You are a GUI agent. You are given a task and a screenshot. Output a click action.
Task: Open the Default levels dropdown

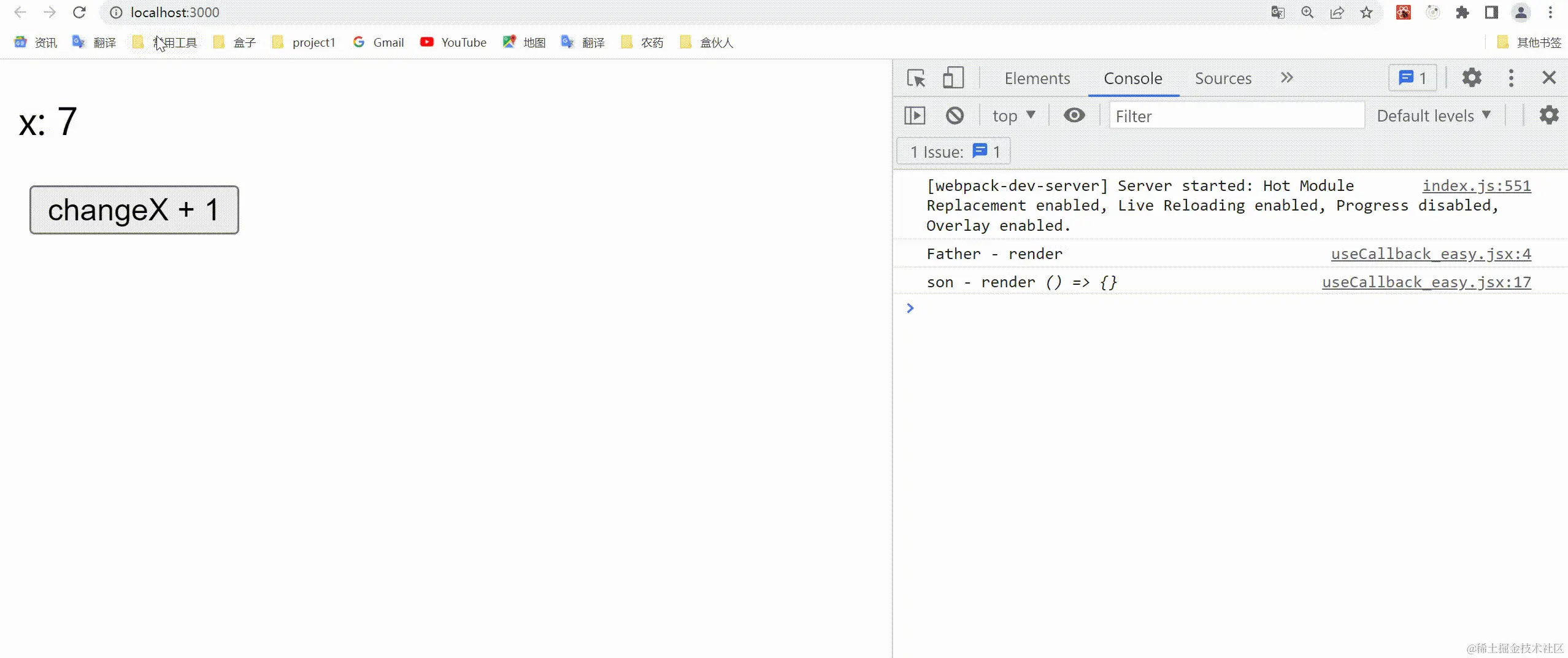tap(1434, 115)
